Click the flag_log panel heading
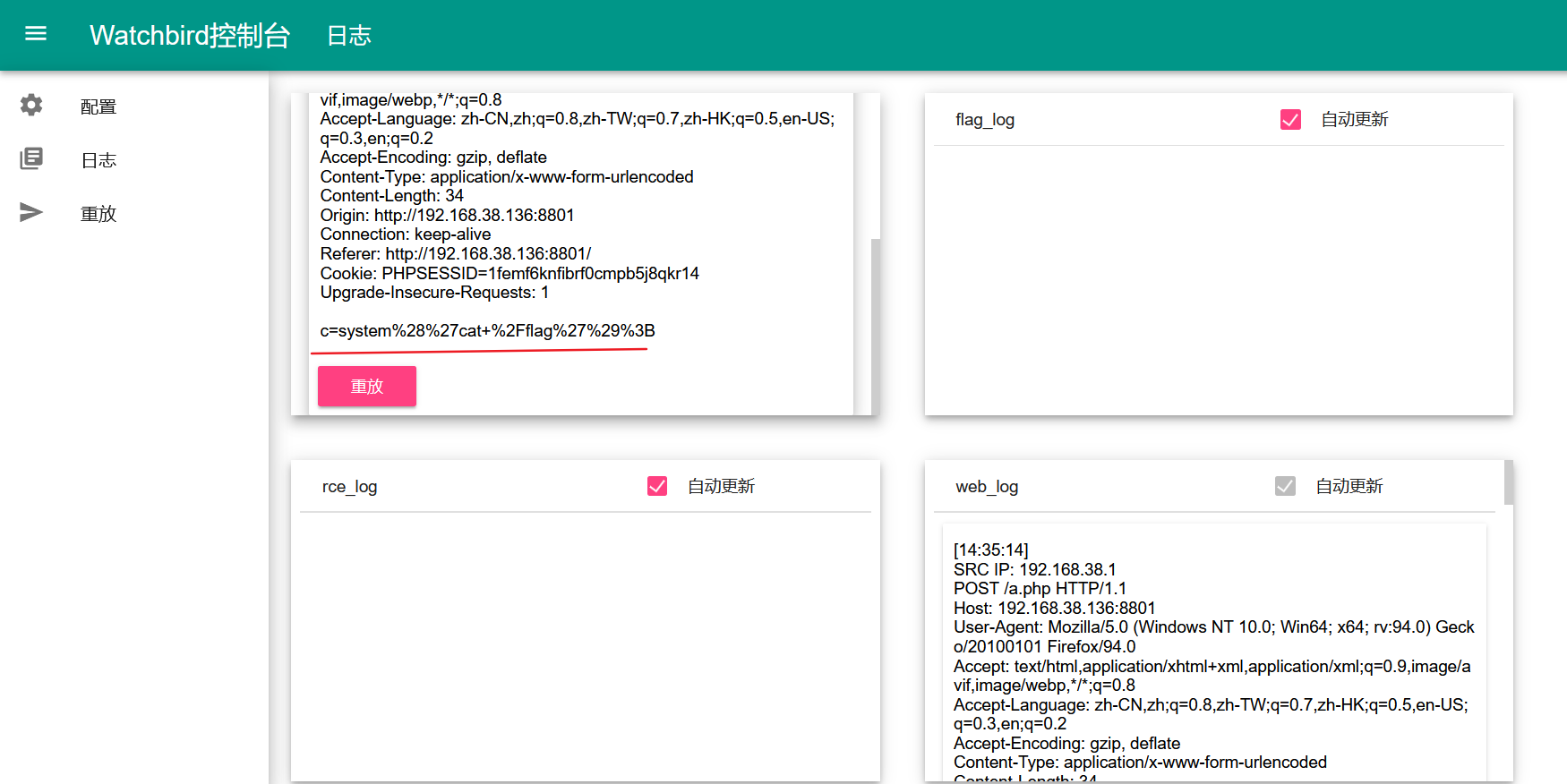Screen dimensions: 1567x784 point(985,120)
